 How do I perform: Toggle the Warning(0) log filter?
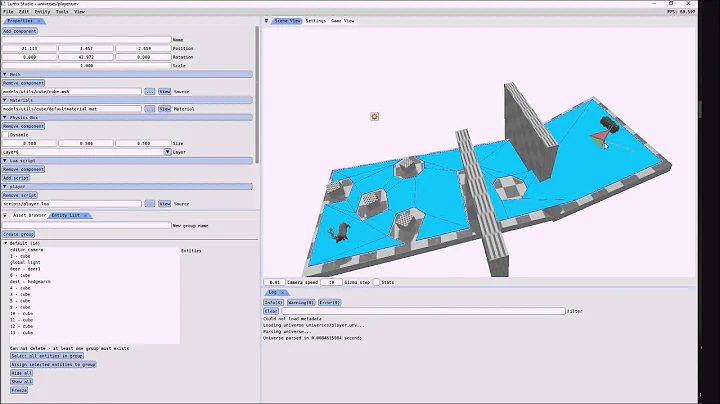tap(301, 303)
